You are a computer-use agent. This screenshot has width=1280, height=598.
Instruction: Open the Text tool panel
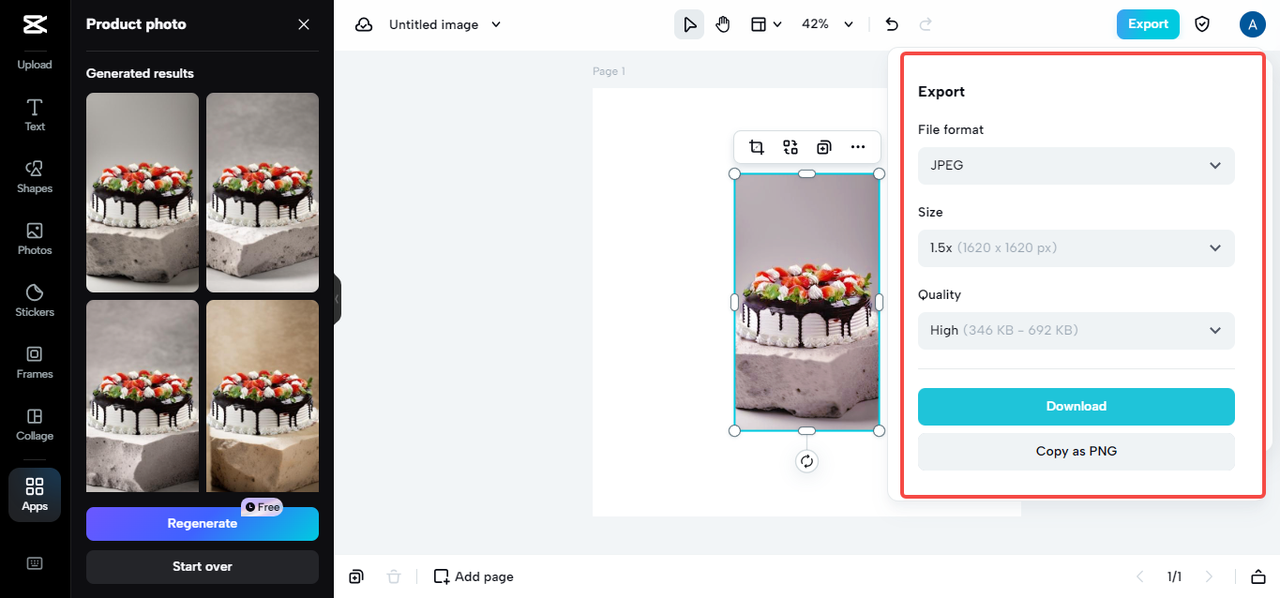tap(34, 115)
